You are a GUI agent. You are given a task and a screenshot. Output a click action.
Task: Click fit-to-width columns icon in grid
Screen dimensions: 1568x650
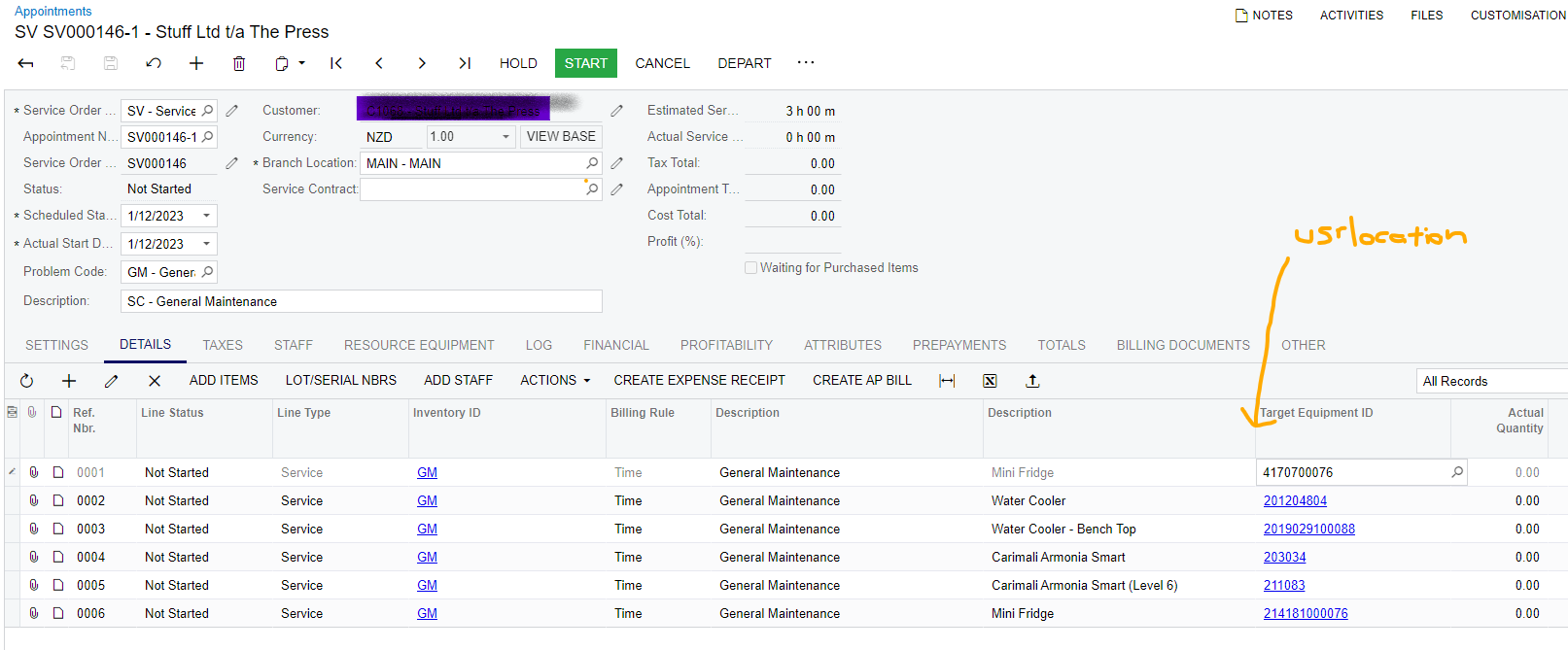click(947, 381)
